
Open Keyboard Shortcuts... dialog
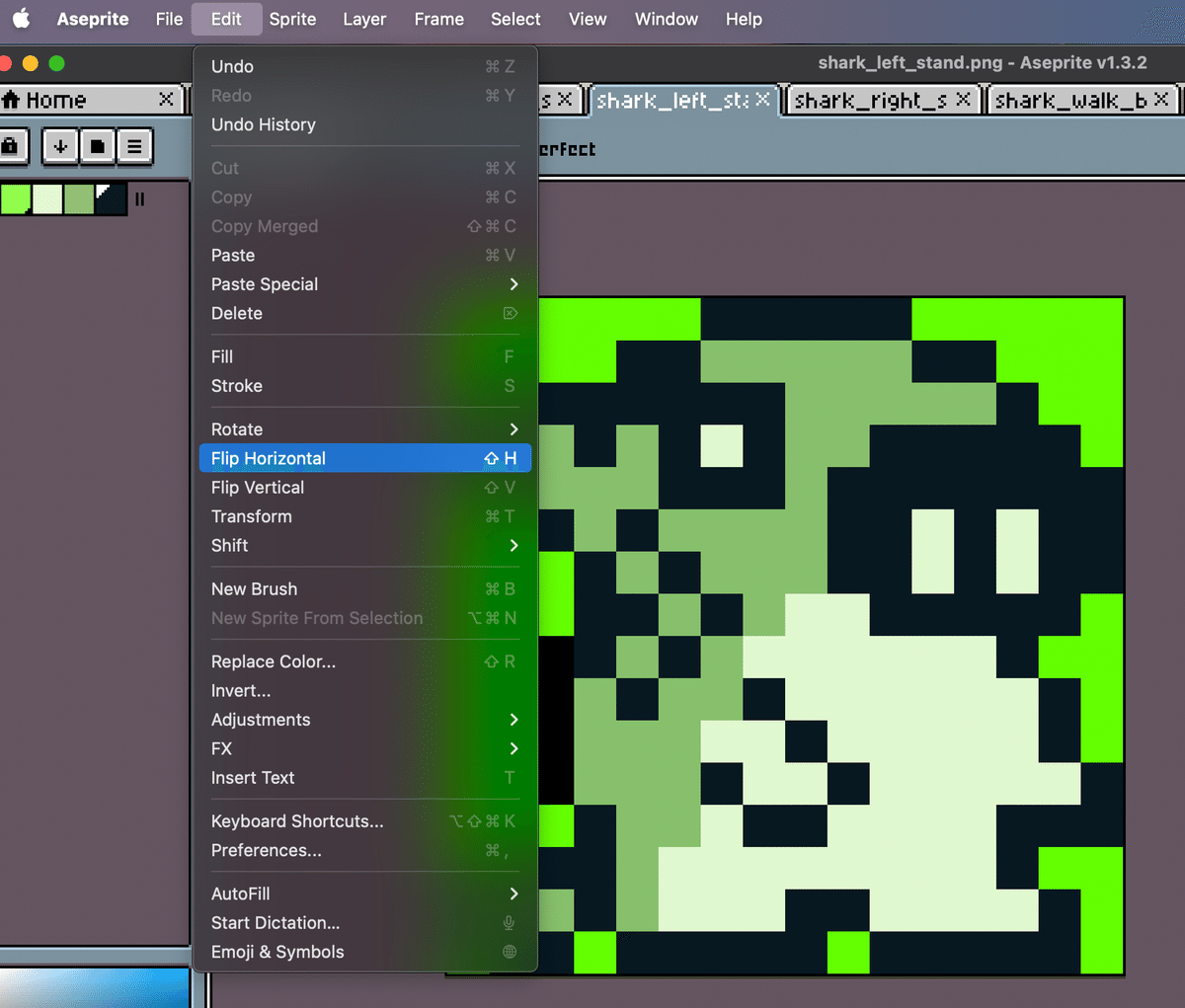[x=365, y=821]
